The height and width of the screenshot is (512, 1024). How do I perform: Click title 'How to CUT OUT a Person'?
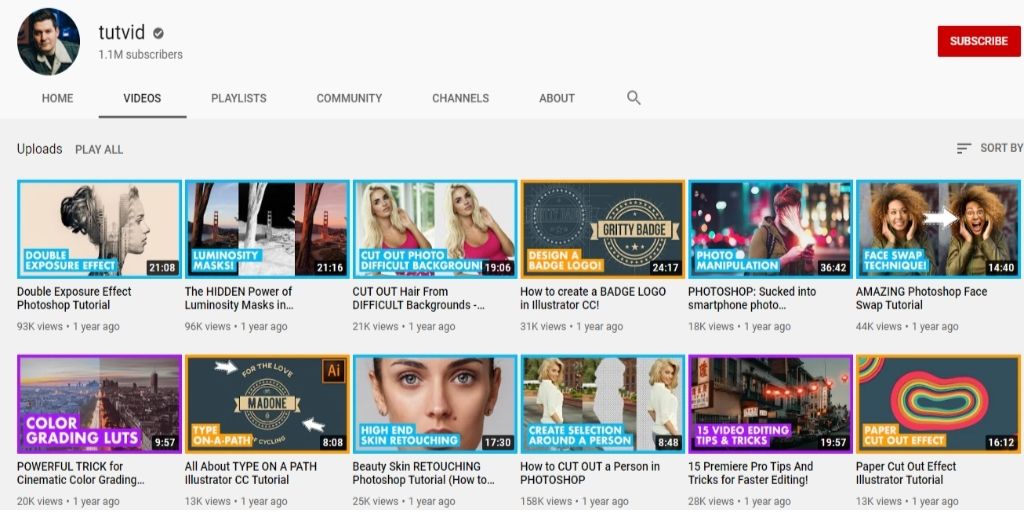[x=590, y=473]
